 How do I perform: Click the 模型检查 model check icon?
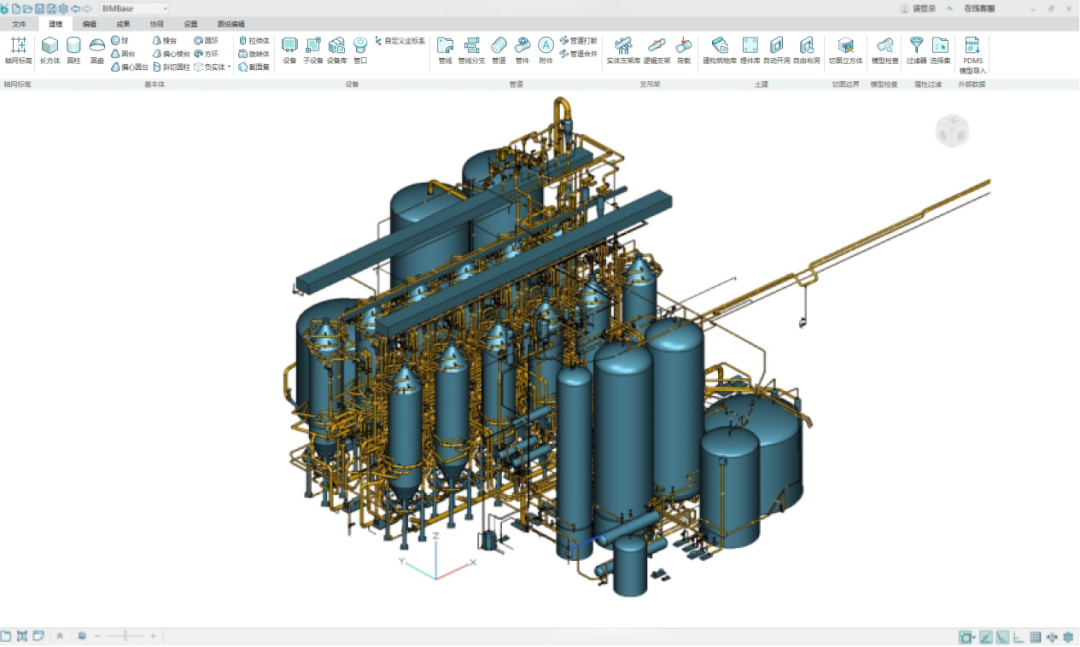pos(884,46)
